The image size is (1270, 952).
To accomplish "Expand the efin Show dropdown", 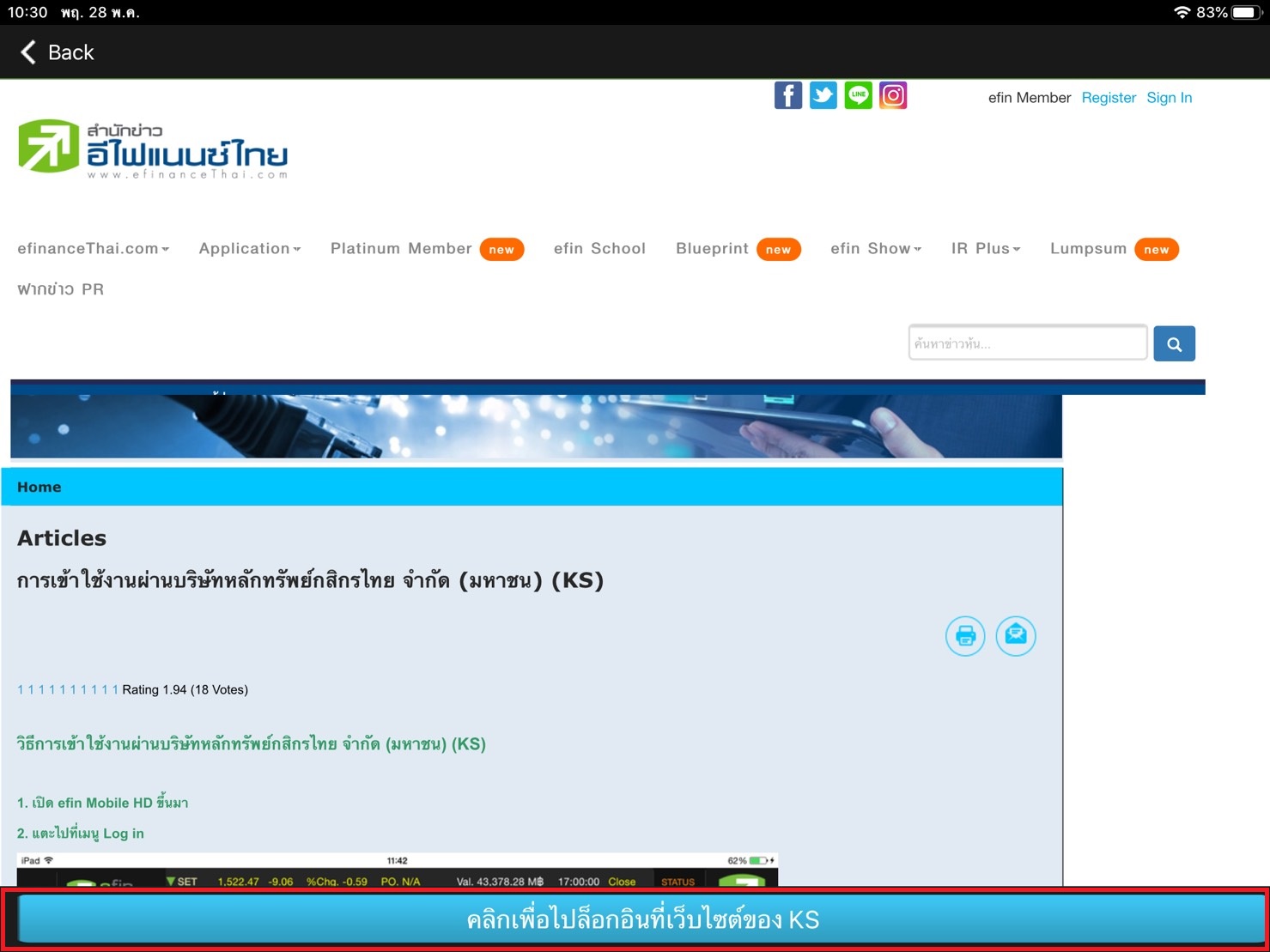I will click(x=876, y=249).
